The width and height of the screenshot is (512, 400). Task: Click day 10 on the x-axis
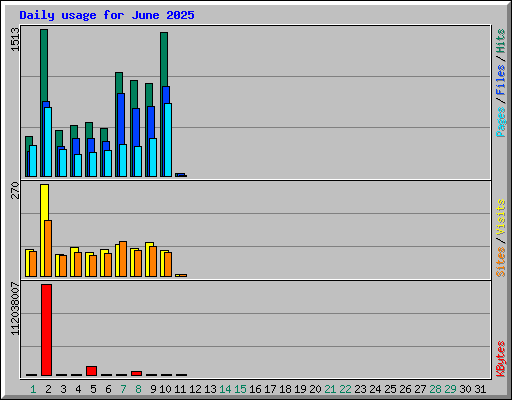coord(165,389)
